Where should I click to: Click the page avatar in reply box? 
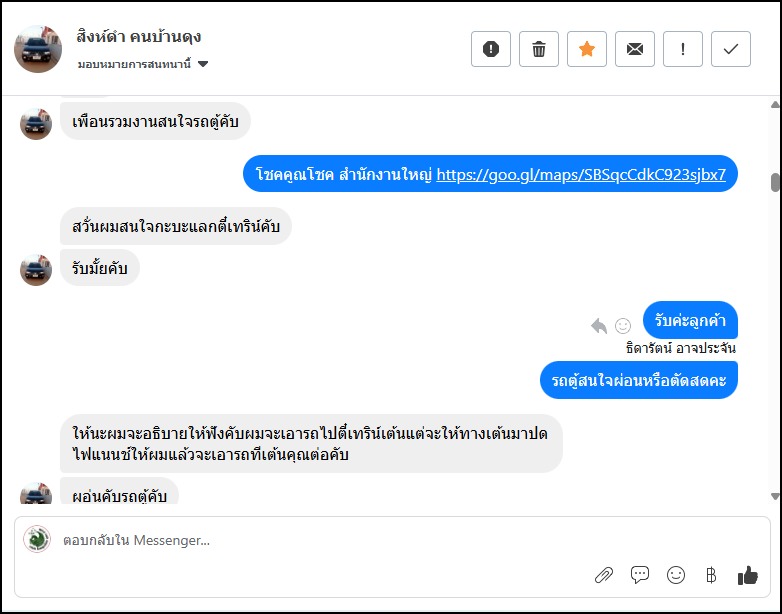[x=37, y=539]
